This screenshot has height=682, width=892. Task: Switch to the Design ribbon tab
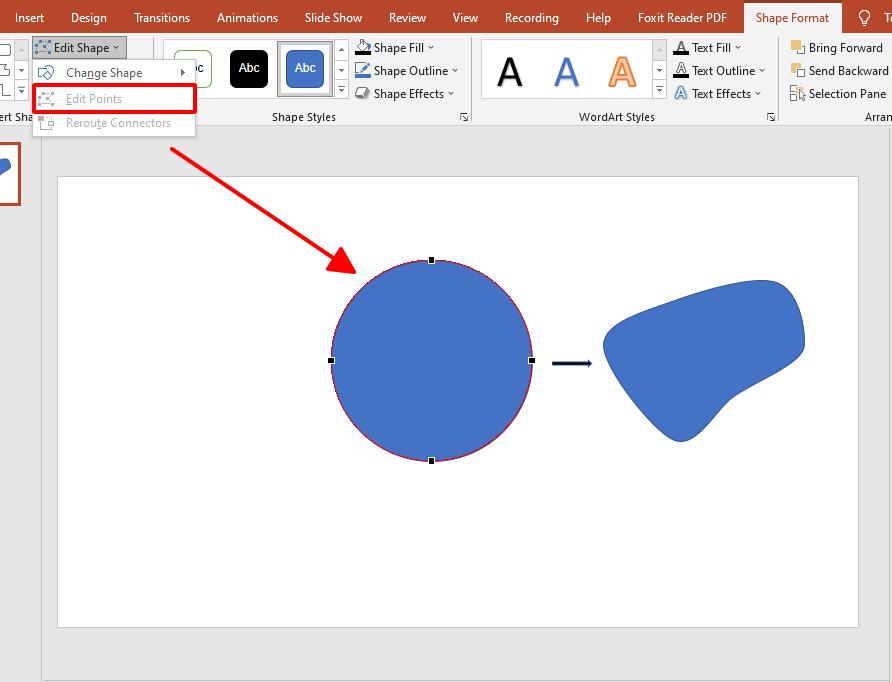[x=88, y=17]
